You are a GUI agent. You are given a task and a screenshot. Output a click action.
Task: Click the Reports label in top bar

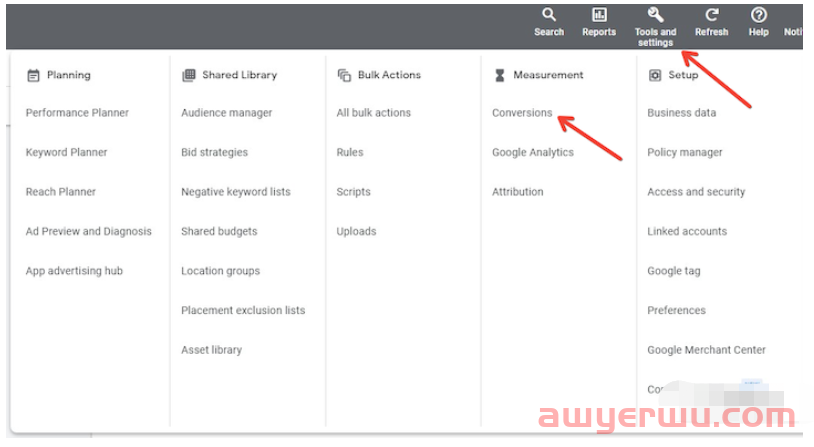(x=599, y=32)
